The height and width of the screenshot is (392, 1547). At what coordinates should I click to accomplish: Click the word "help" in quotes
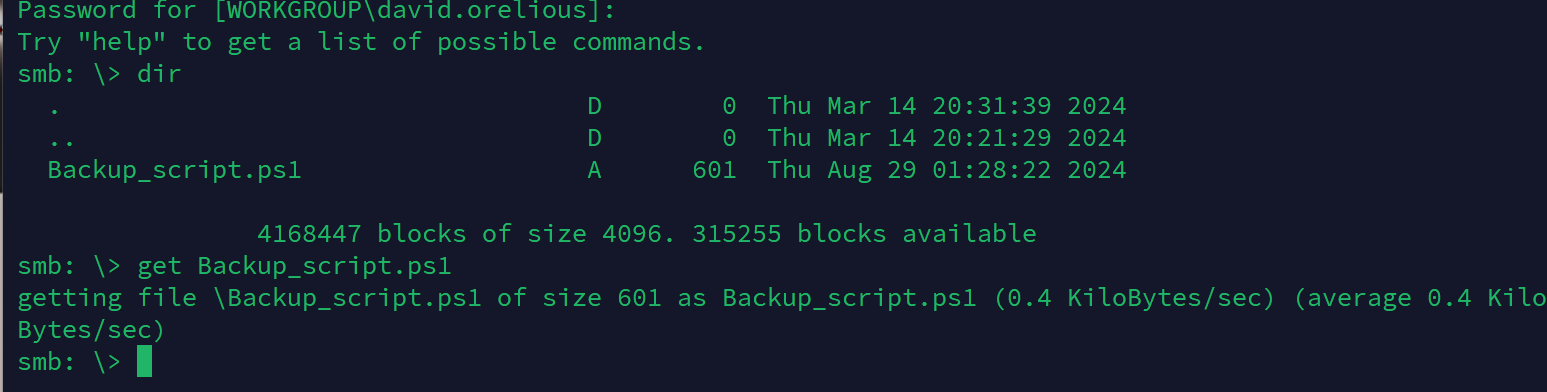(x=123, y=42)
